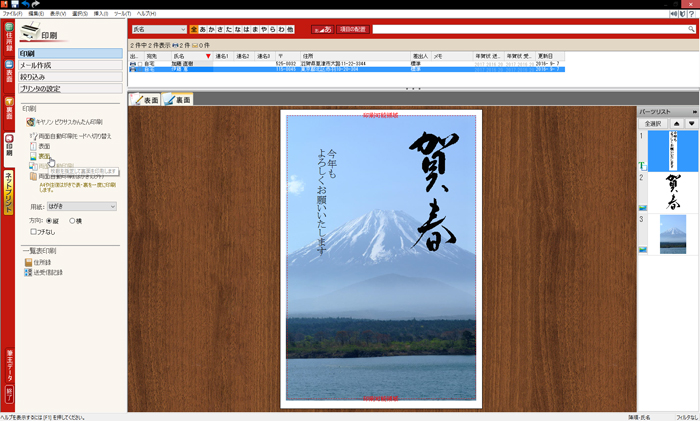Image resolution: width=700 pixels, height=421 pixels.
Task: Select the 賀春 calligraphy part thumbnail
Action: [x=672, y=190]
